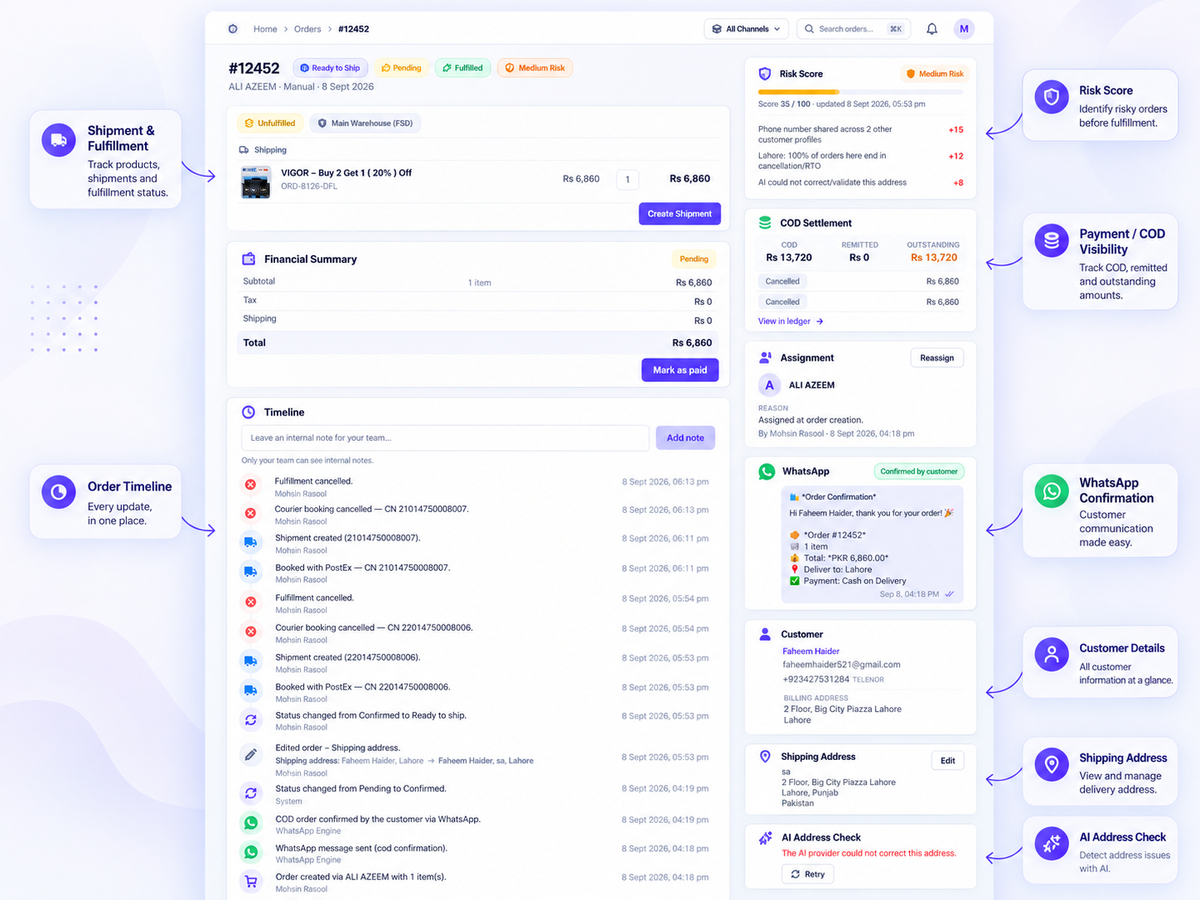Click refresh icon for Pending to Confirmed status change
The height and width of the screenshot is (900, 1200).
point(251,793)
